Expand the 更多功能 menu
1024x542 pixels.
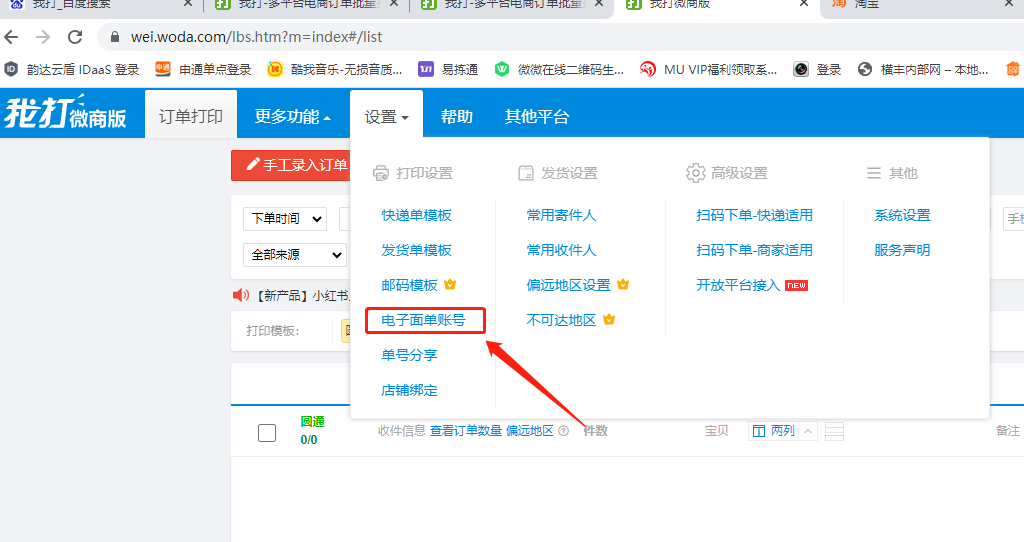pyautogui.click(x=292, y=117)
